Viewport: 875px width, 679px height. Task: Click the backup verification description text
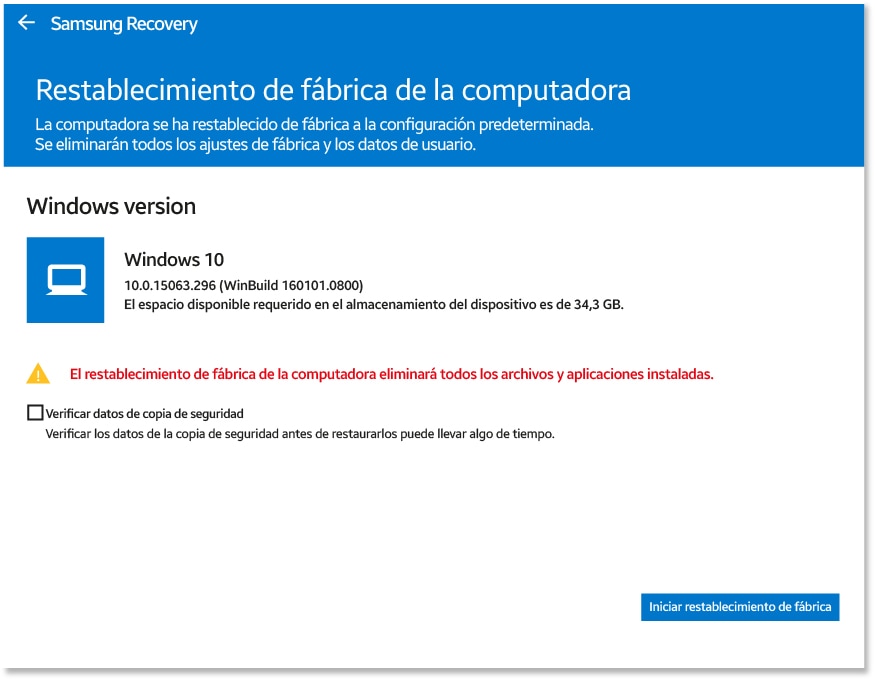coord(300,434)
